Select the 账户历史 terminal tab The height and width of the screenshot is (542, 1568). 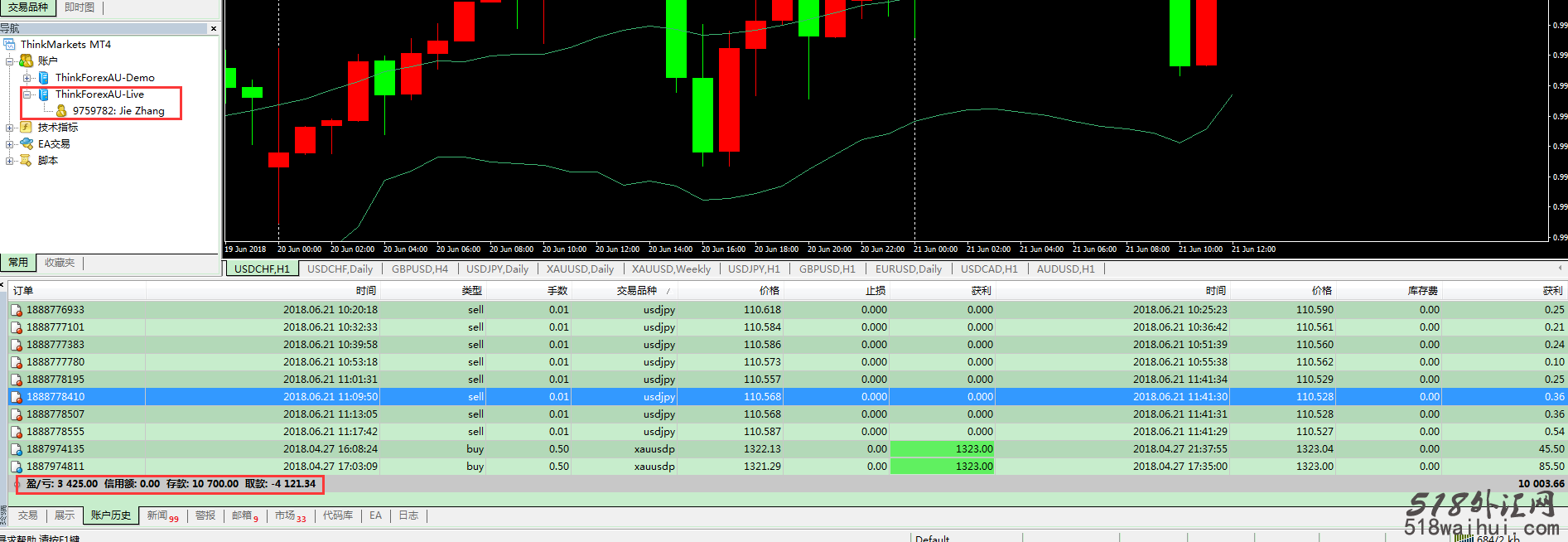111,515
